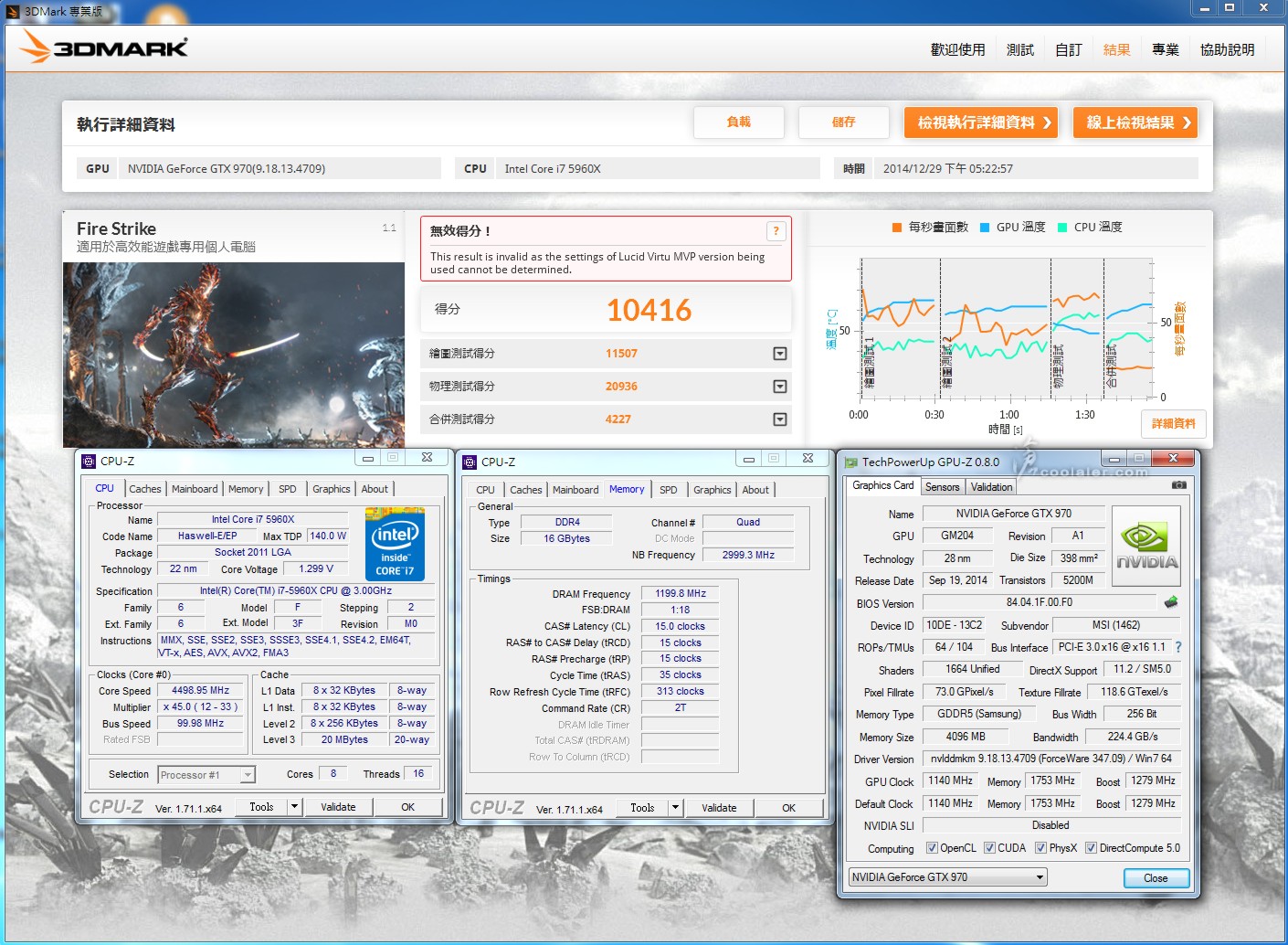Viewport: 1288px width, 945px height.
Task: Click the Bus Interface question mark icon
Action: click(x=1178, y=647)
